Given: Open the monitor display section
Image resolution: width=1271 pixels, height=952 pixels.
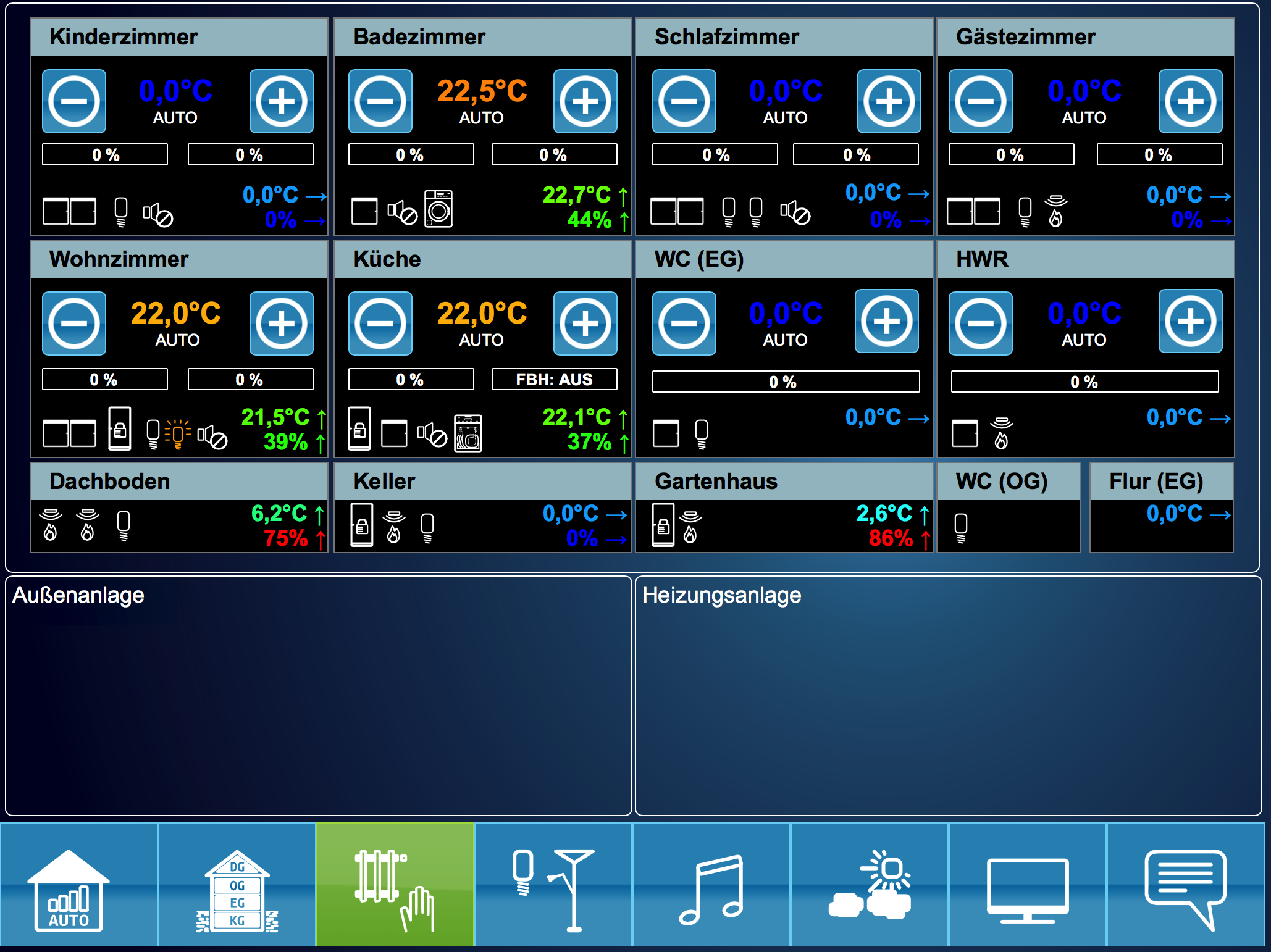Looking at the screenshot, I should click(x=1028, y=884).
